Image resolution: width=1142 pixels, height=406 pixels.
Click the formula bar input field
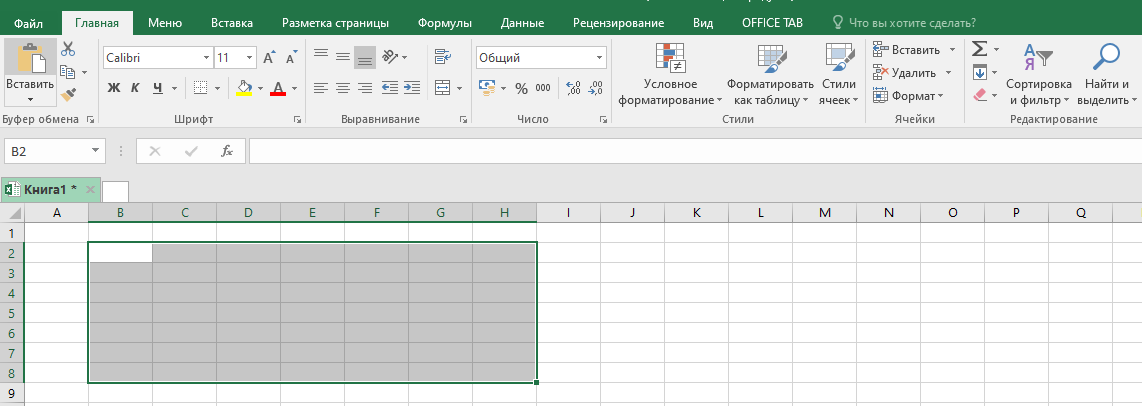695,151
